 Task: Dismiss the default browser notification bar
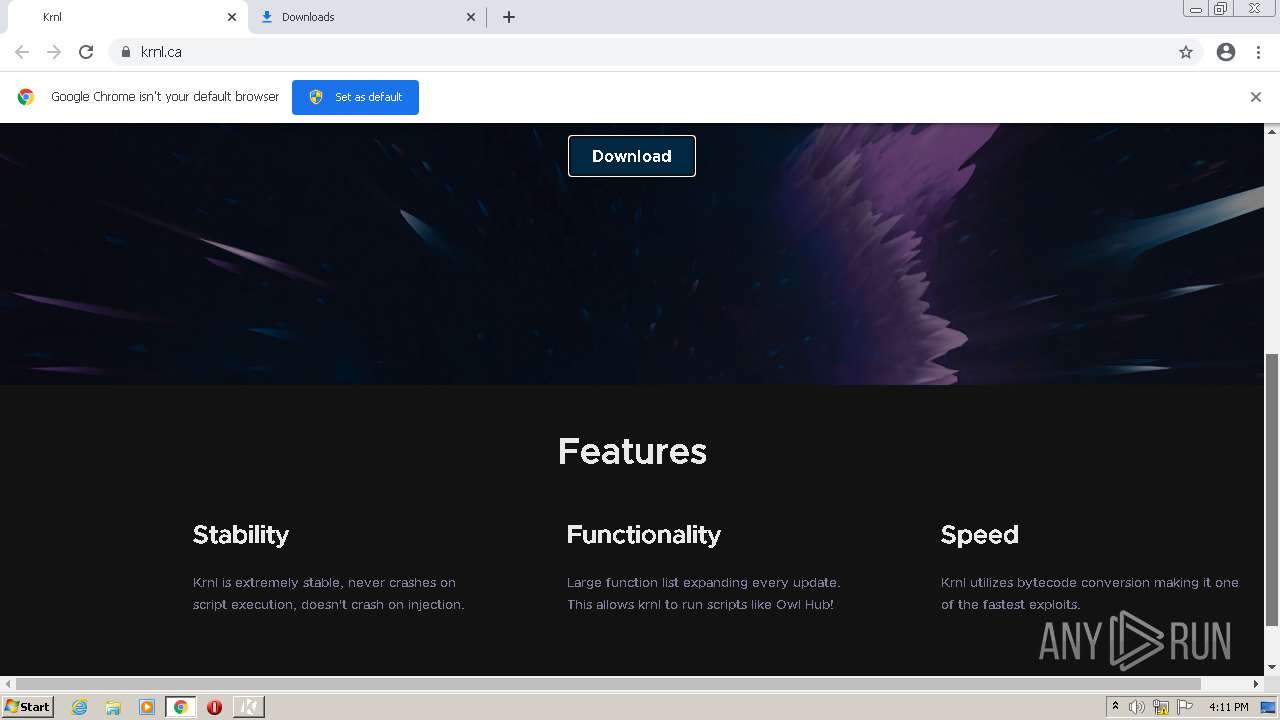(x=1255, y=97)
